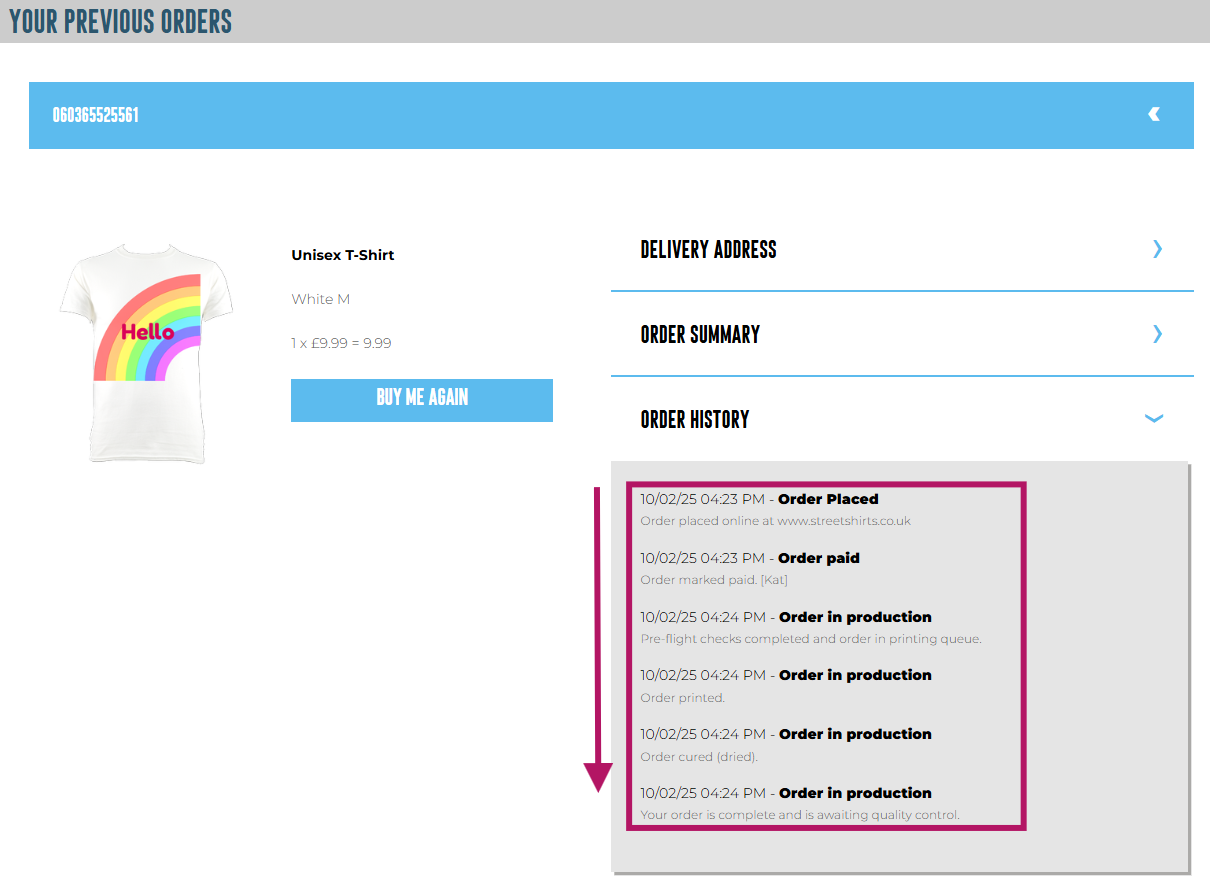Click the double chevron on the order bar

click(x=1154, y=115)
